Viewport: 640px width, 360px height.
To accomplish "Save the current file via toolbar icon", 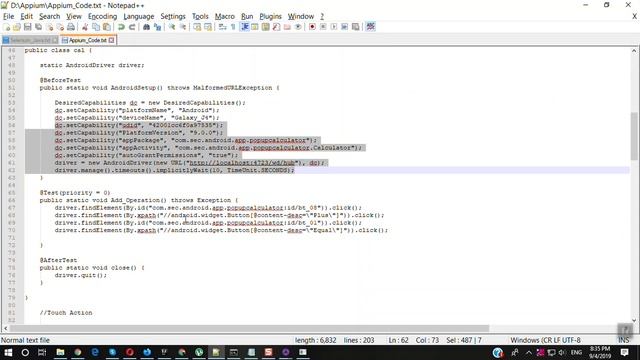I will [27, 27].
